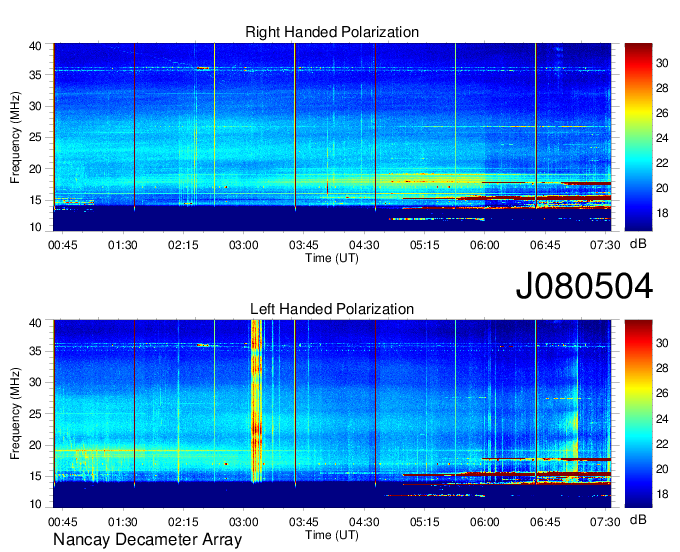Click the 18 dB label on bottom color bar
This screenshot has width=680, height=552.
click(662, 494)
